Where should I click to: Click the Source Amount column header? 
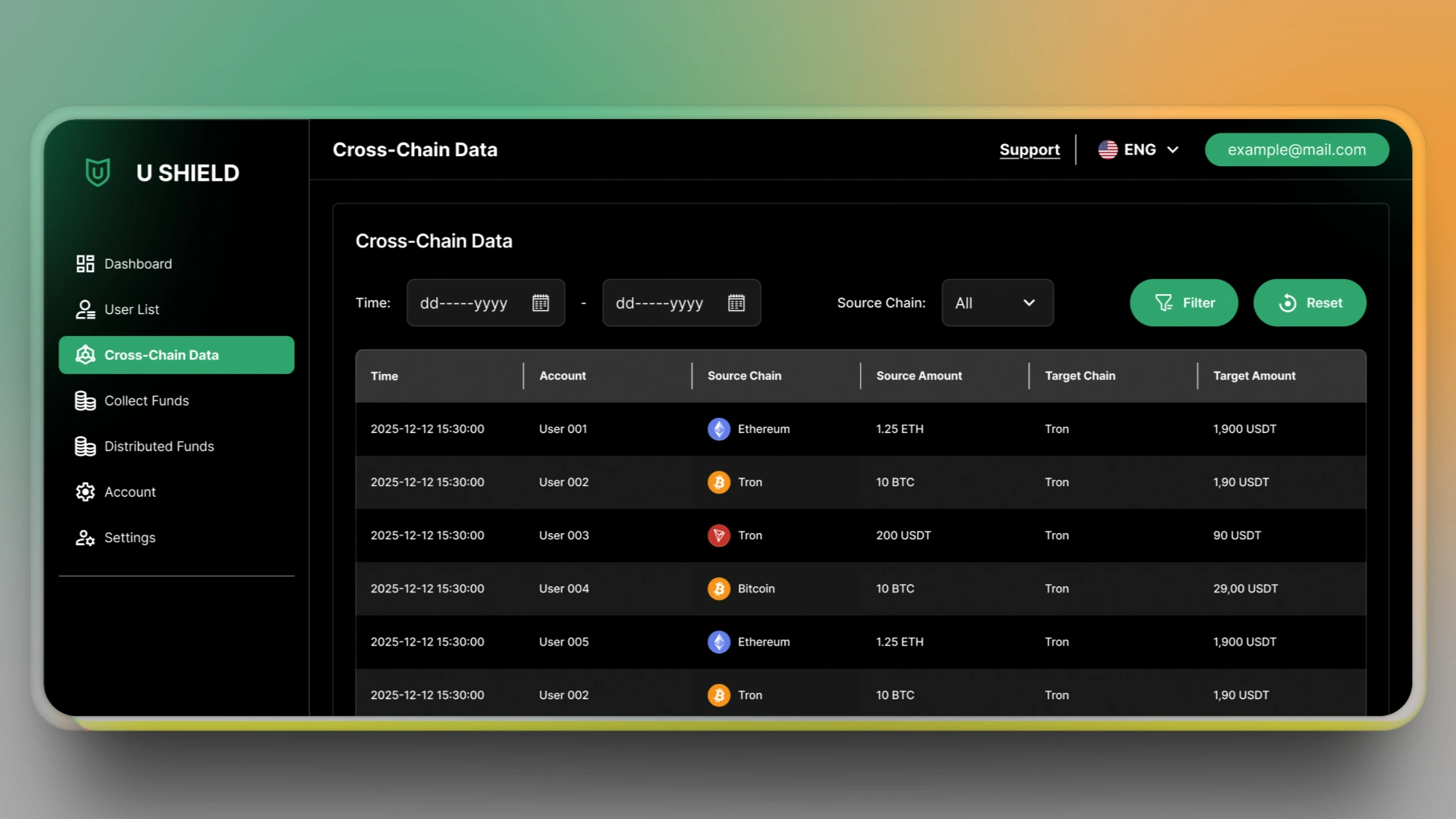click(918, 376)
